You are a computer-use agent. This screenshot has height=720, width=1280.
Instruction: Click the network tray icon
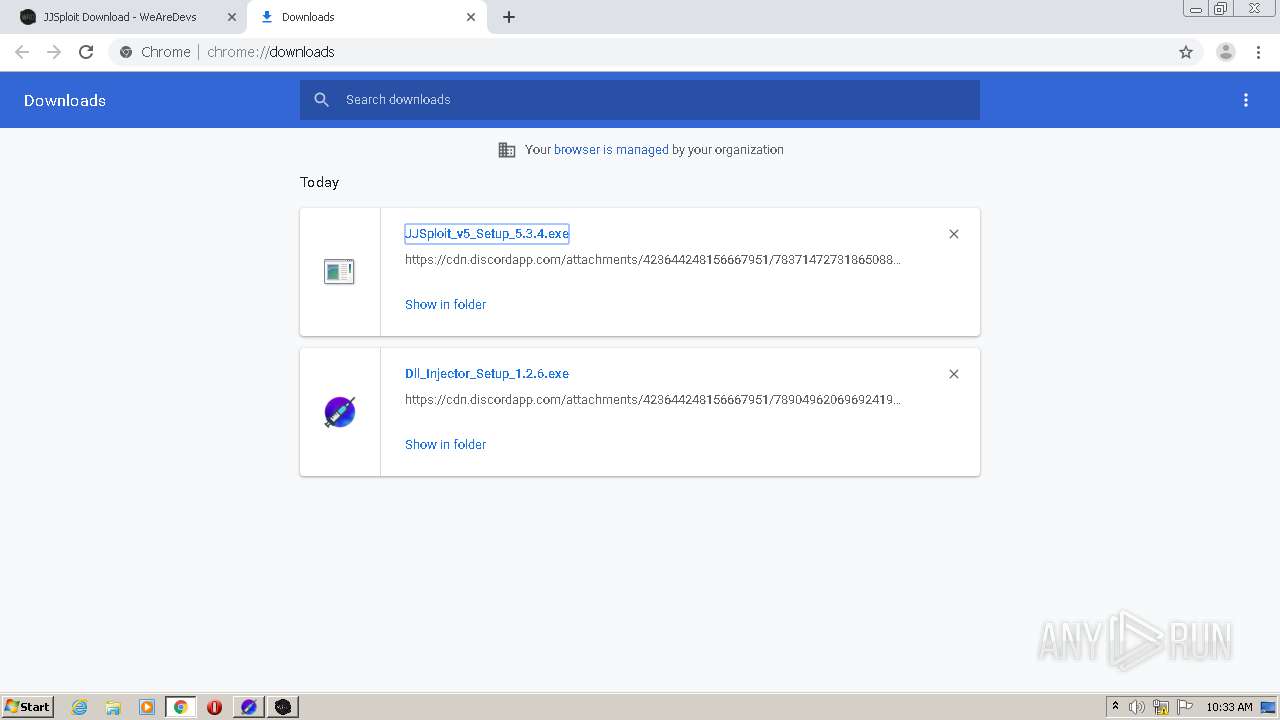click(x=1161, y=707)
